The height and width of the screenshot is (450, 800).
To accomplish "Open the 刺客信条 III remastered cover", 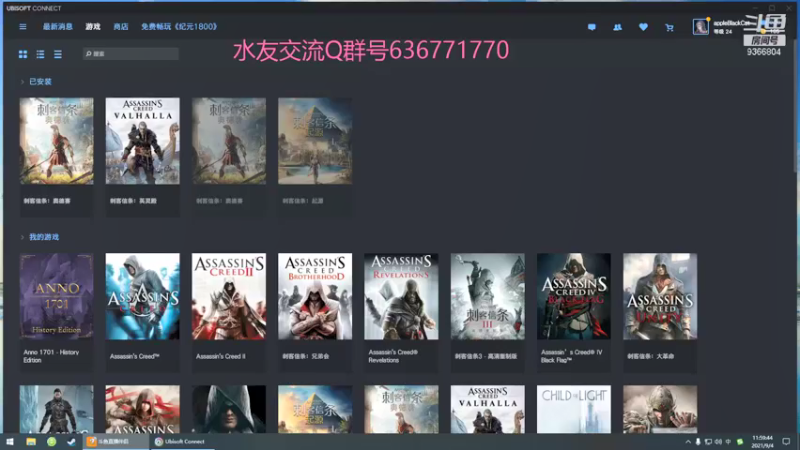I will 487,296.
